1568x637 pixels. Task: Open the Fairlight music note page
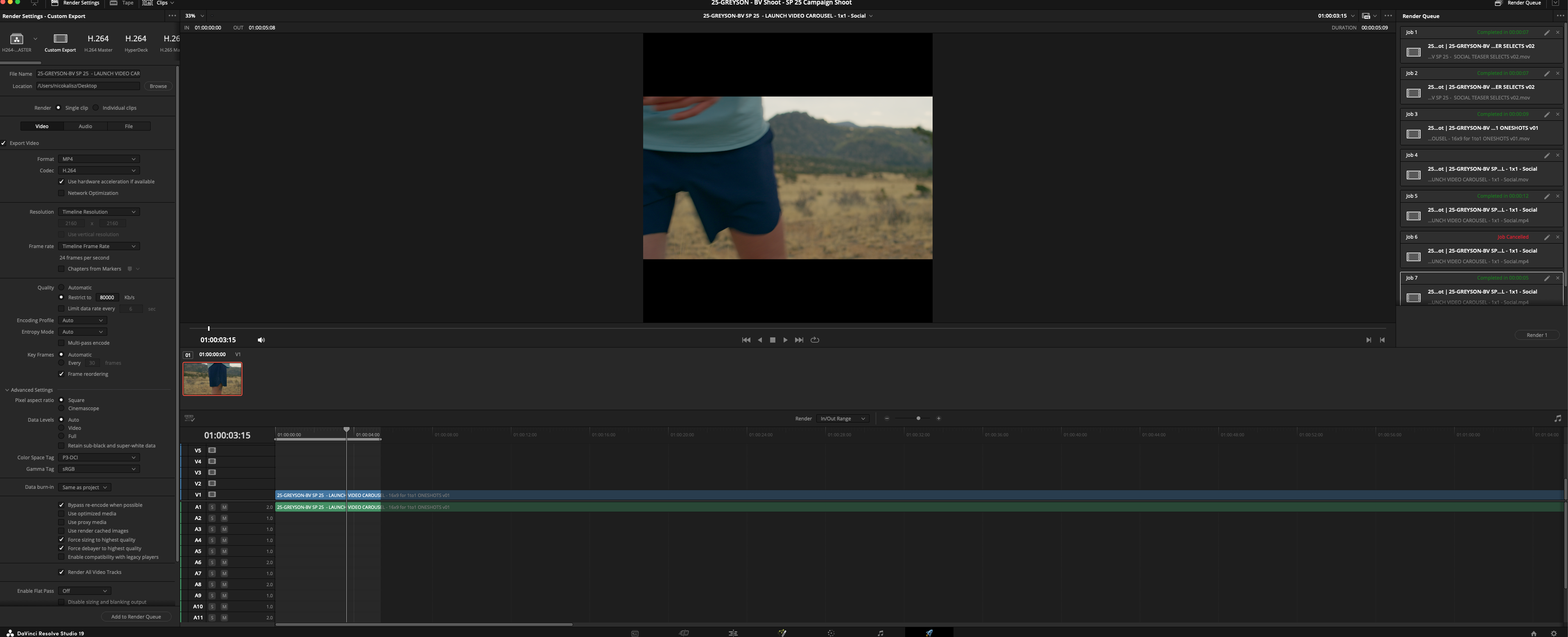coord(880,633)
